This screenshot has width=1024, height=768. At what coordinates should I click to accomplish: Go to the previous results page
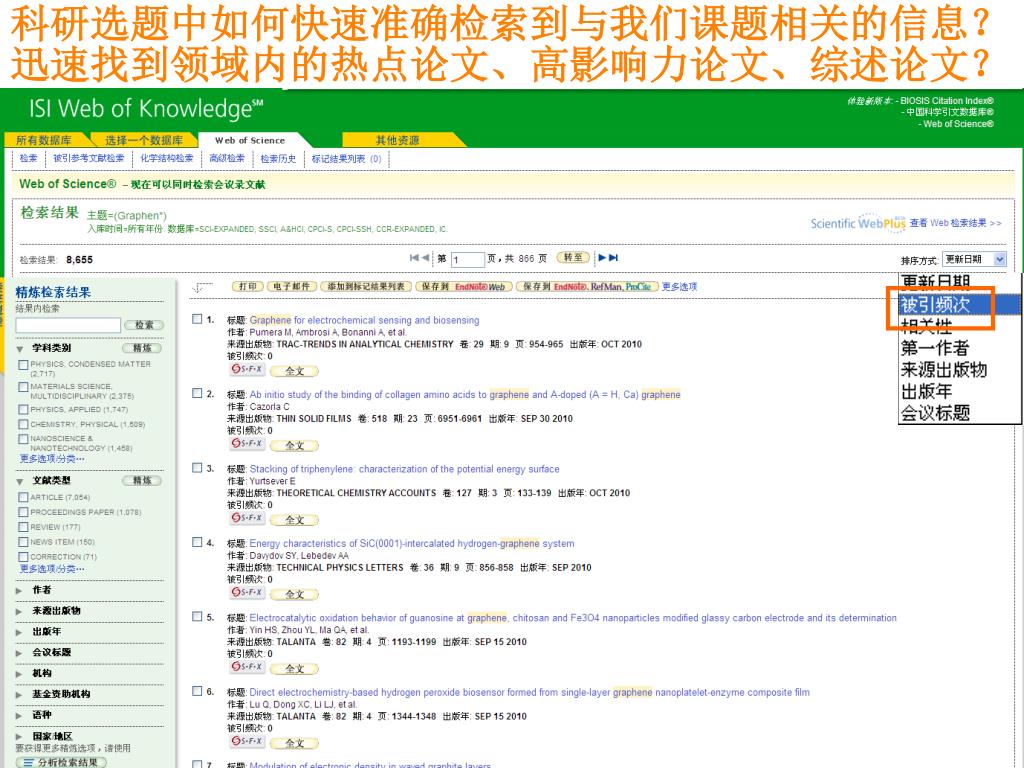[x=425, y=258]
